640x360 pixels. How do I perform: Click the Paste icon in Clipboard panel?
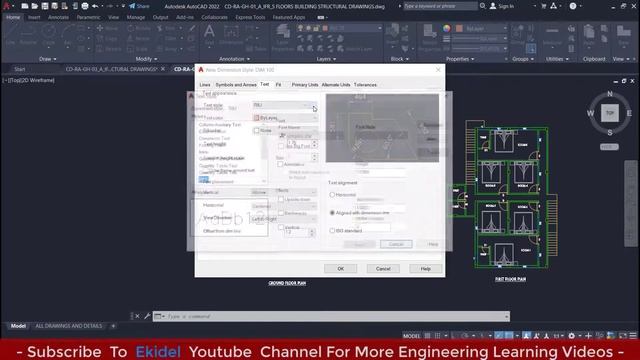pyautogui.click(x=589, y=35)
